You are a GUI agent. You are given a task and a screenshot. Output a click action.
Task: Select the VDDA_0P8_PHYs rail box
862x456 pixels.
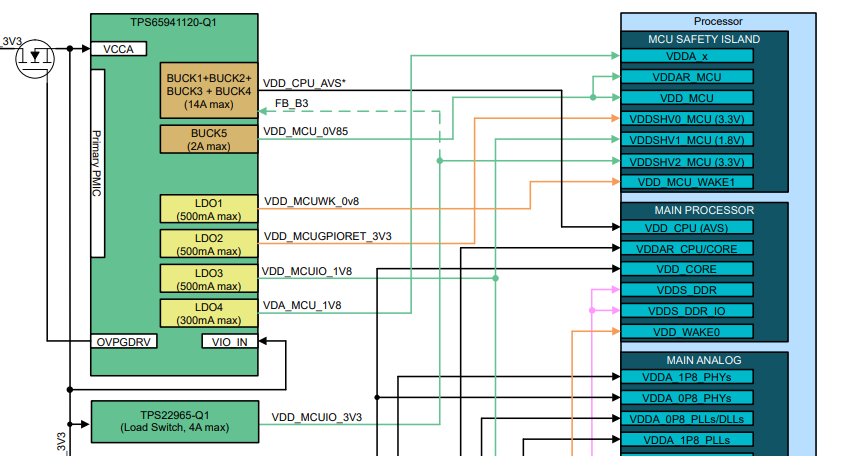click(687, 398)
